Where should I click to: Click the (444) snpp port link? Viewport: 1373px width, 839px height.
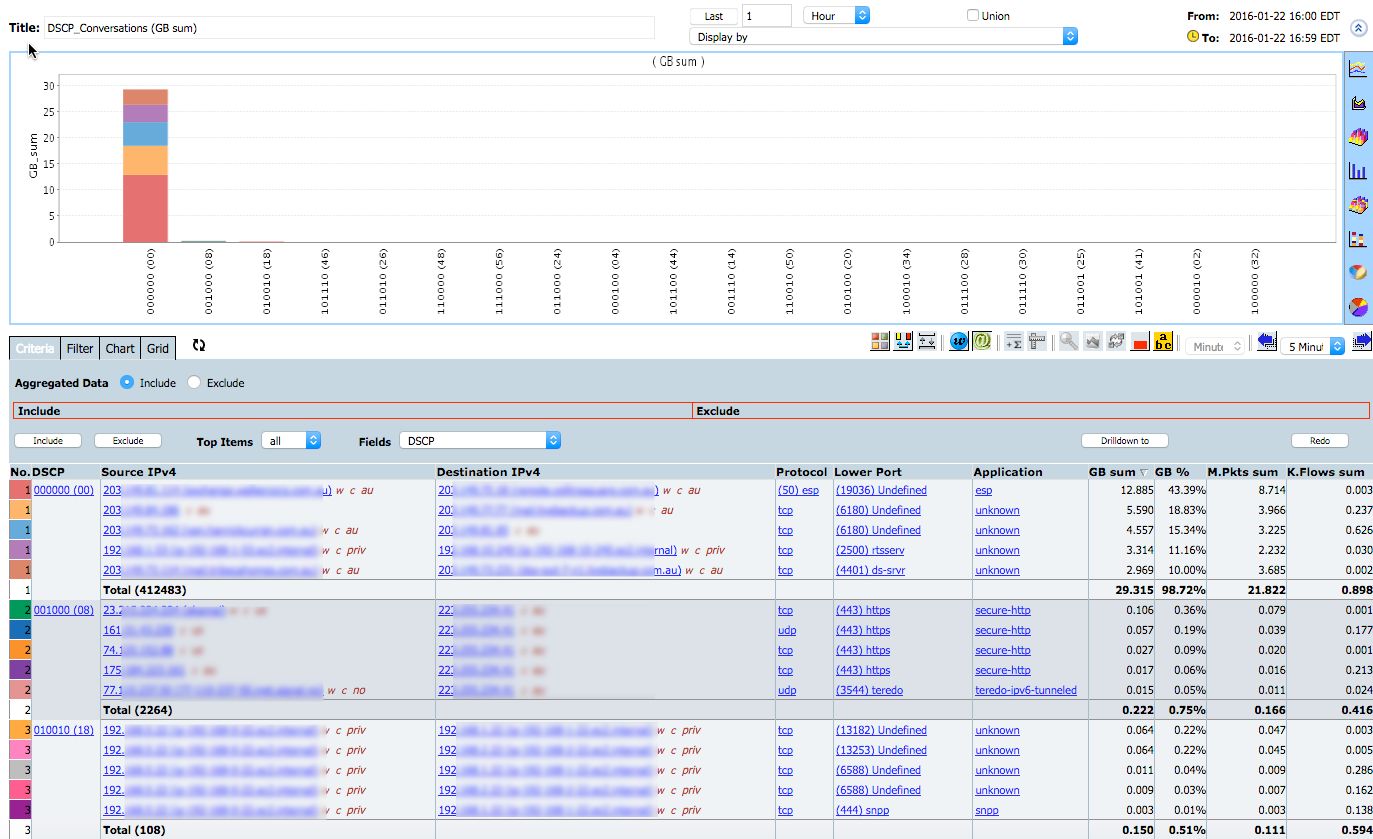coord(862,810)
